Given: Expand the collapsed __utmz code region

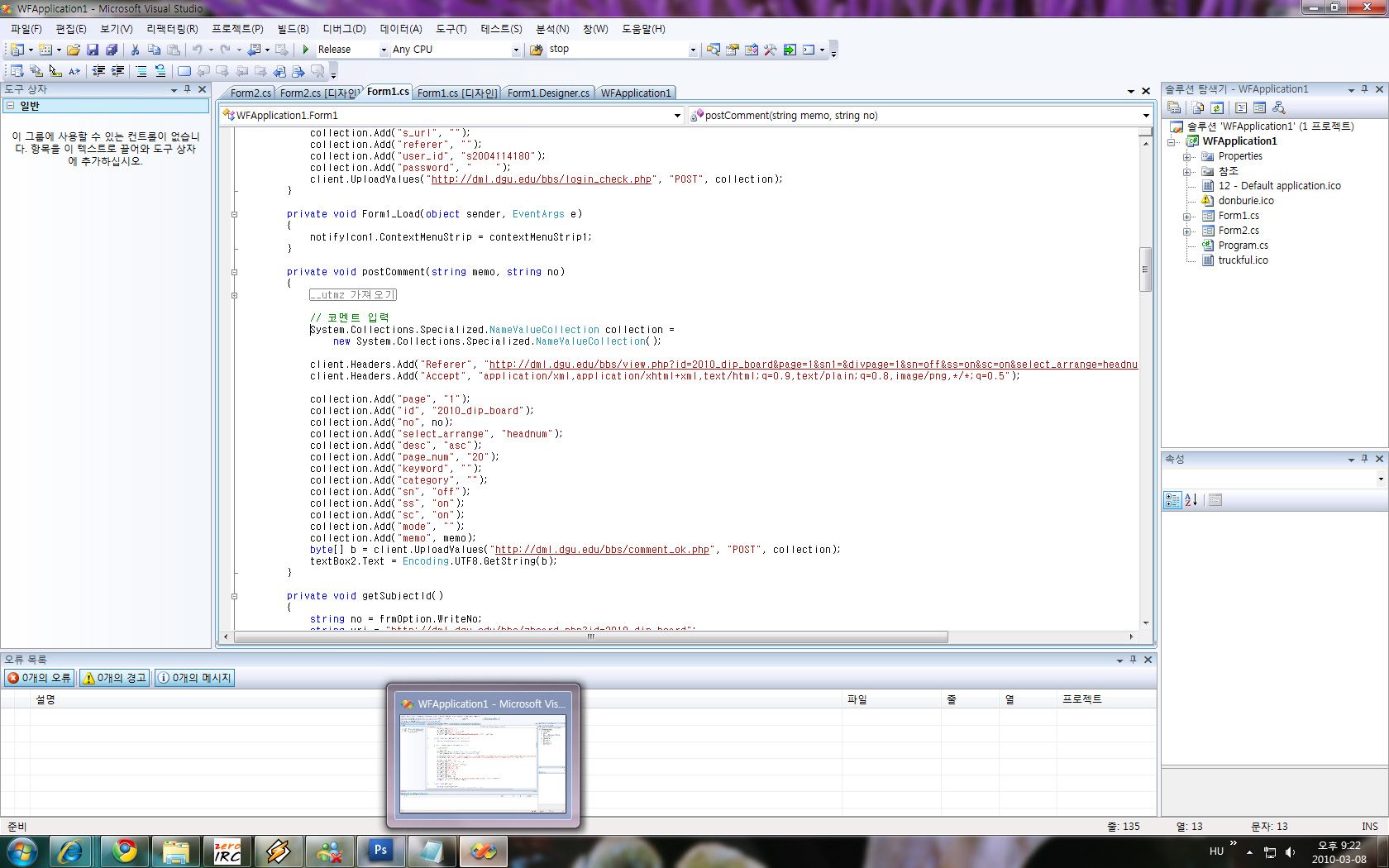Looking at the screenshot, I should point(234,295).
